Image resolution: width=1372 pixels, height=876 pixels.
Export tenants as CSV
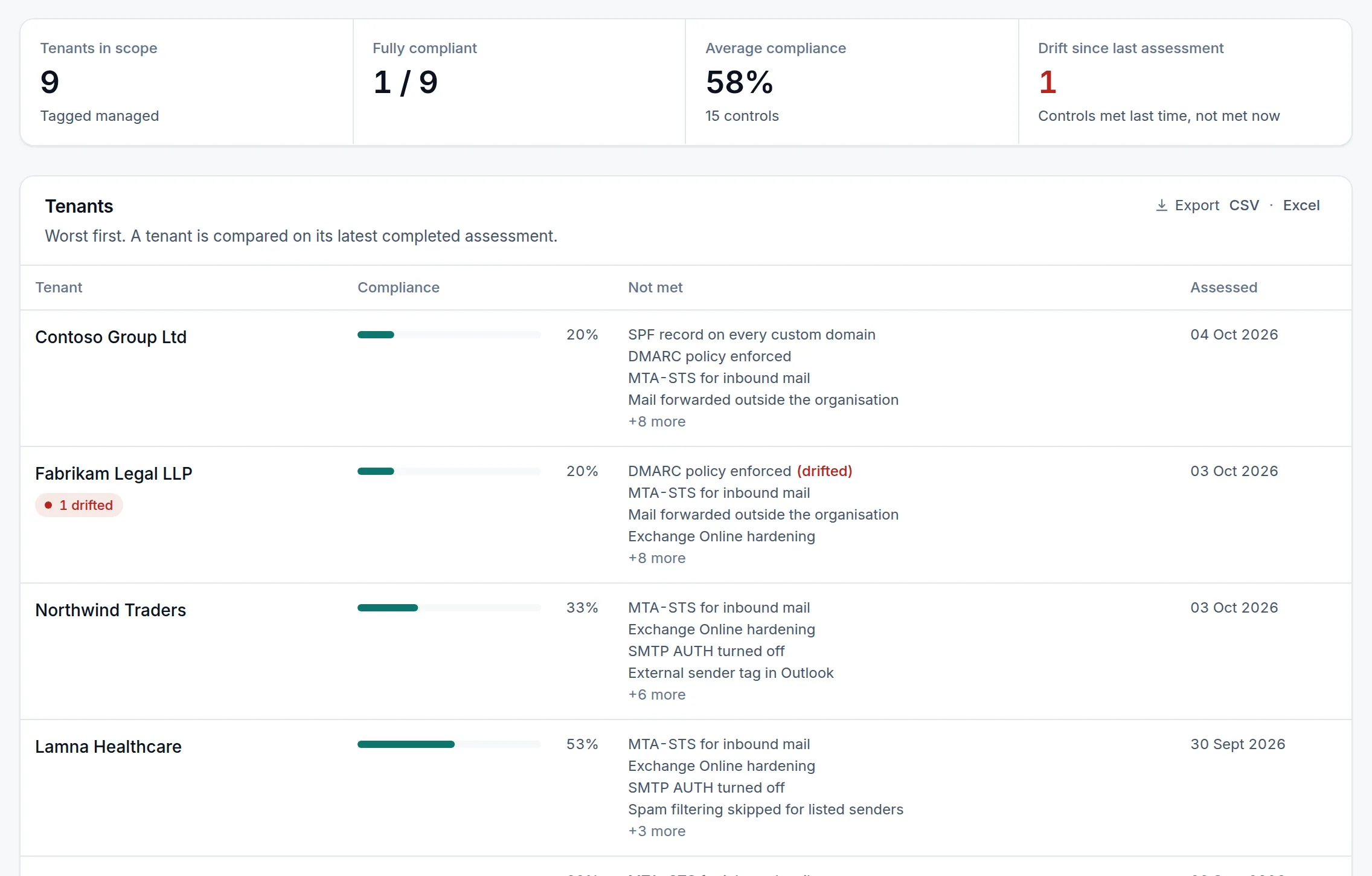click(x=1244, y=205)
